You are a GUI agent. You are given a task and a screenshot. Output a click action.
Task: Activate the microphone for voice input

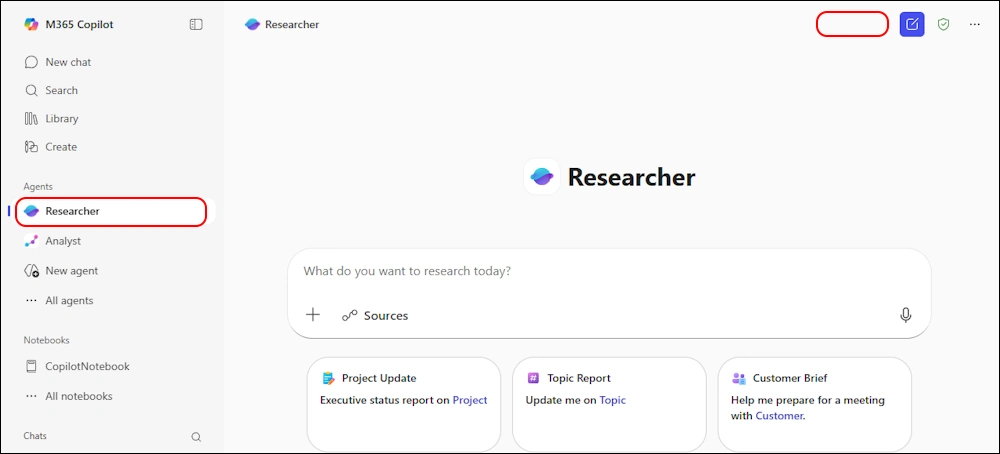[x=905, y=315]
